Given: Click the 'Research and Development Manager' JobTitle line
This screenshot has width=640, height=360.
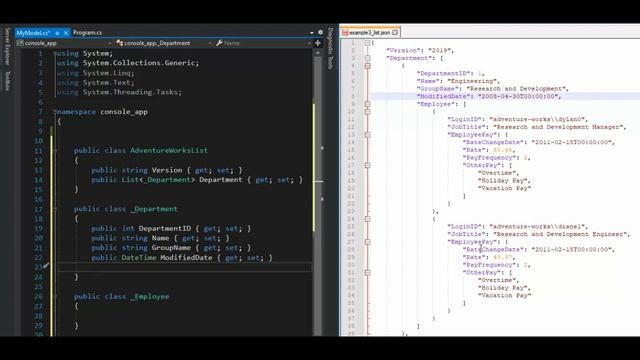Looking at the screenshot, I should [537, 127].
